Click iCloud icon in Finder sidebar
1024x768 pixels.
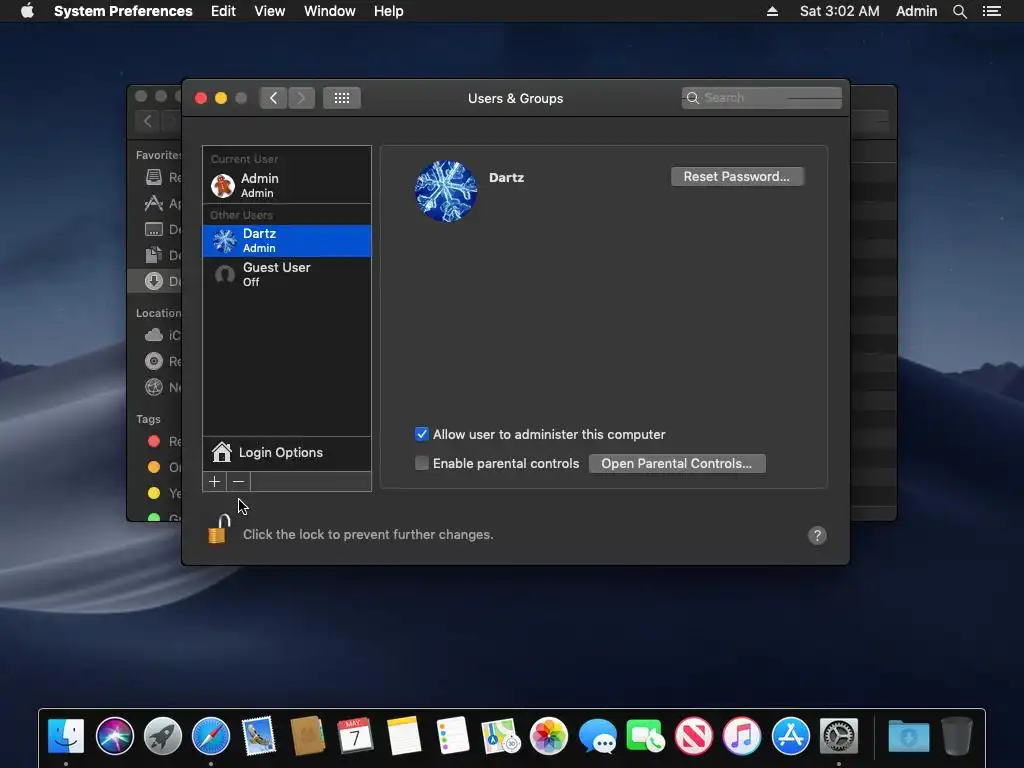[x=153, y=335]
